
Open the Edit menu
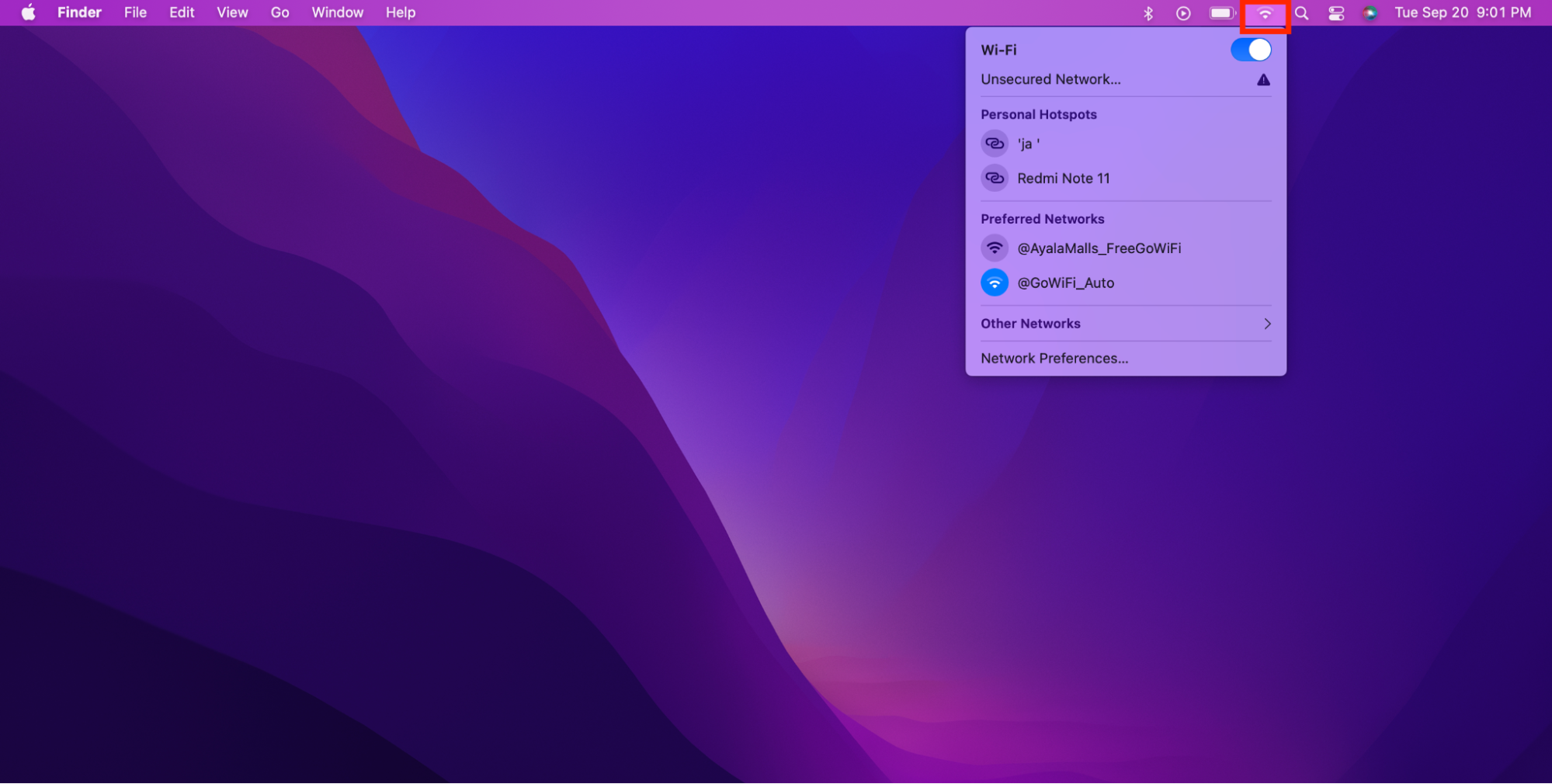182,12
